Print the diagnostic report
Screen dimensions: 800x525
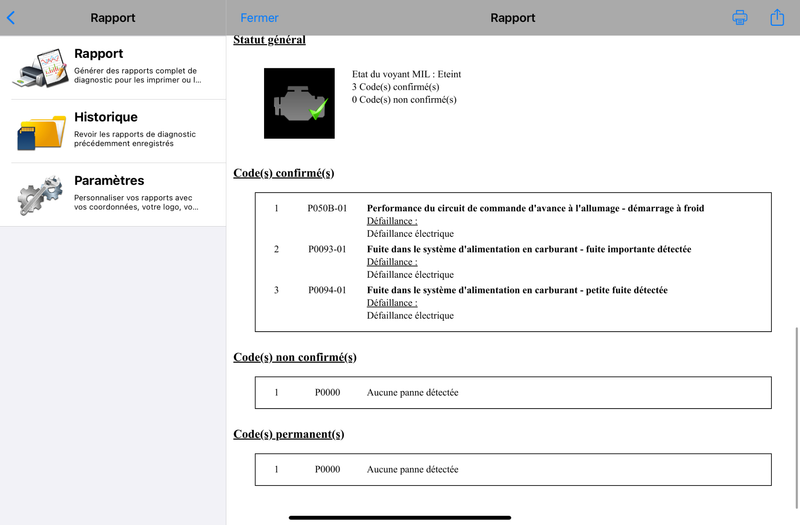coord(739,18)
